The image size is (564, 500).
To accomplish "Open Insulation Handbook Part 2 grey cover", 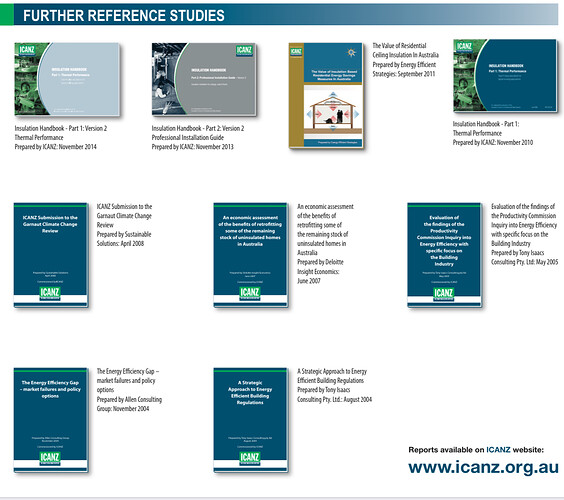I will pyautogui.click(x=204, y=79).
